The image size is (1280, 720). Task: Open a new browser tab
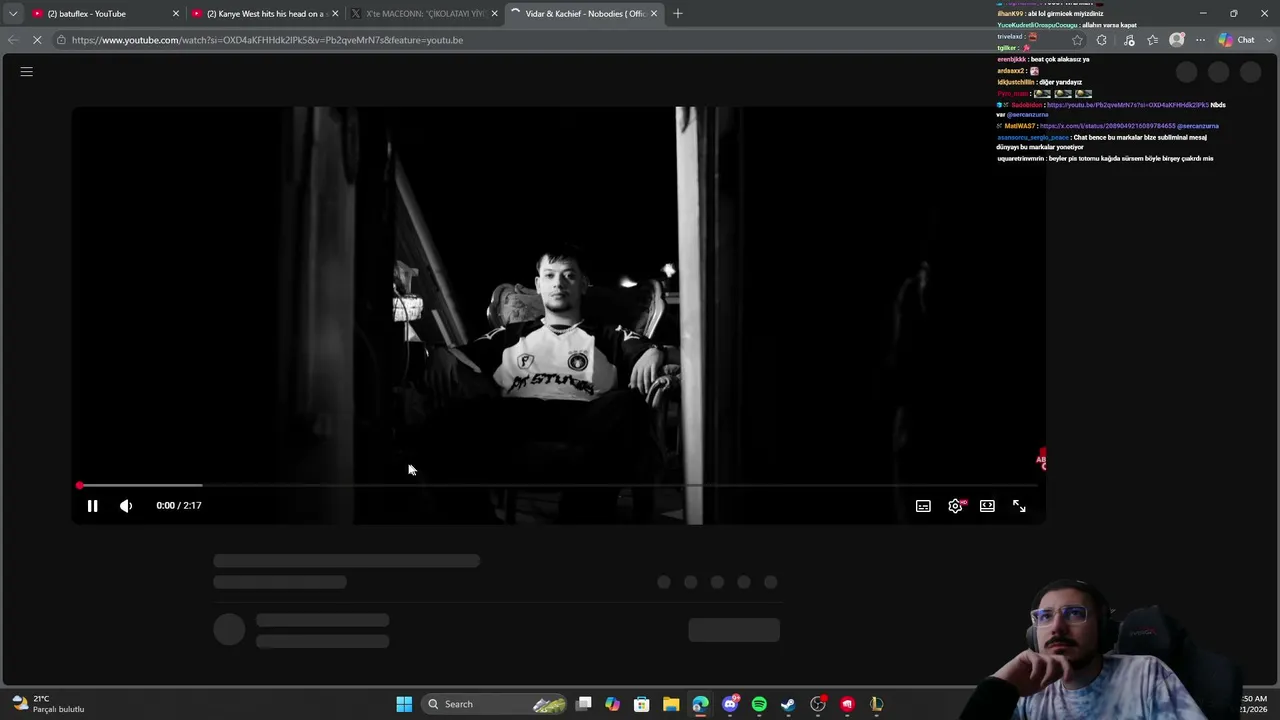(678, 14)
